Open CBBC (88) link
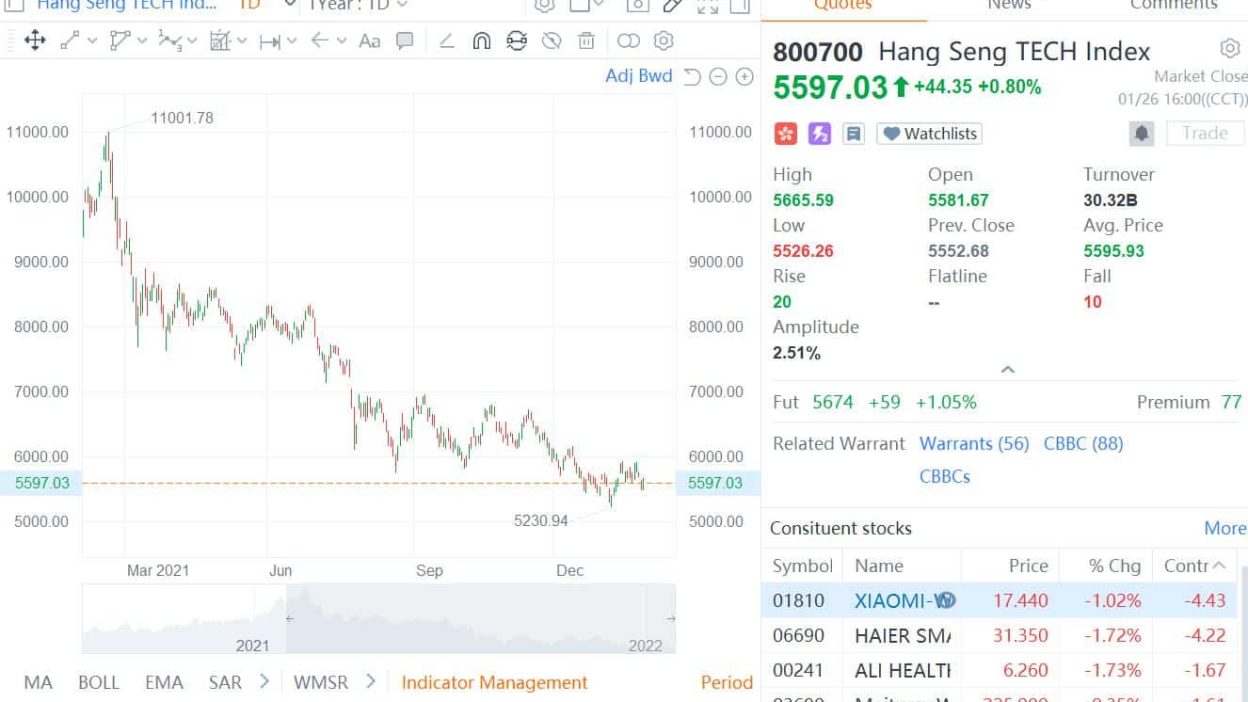 [1083, 443]
